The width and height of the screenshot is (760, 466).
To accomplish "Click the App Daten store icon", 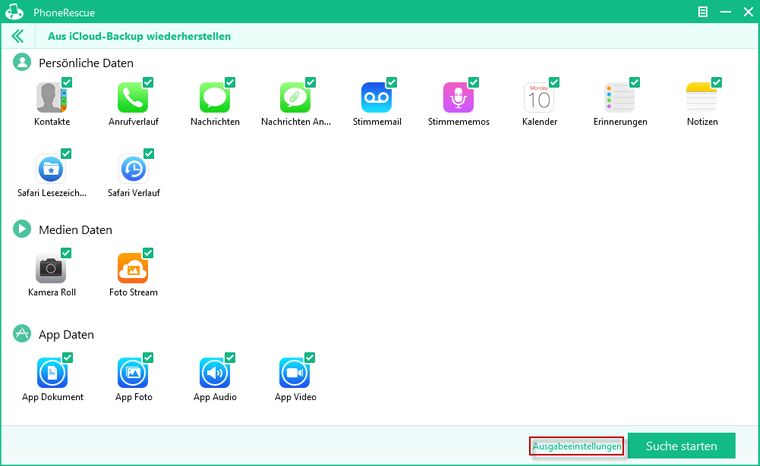I will (22, 334).
